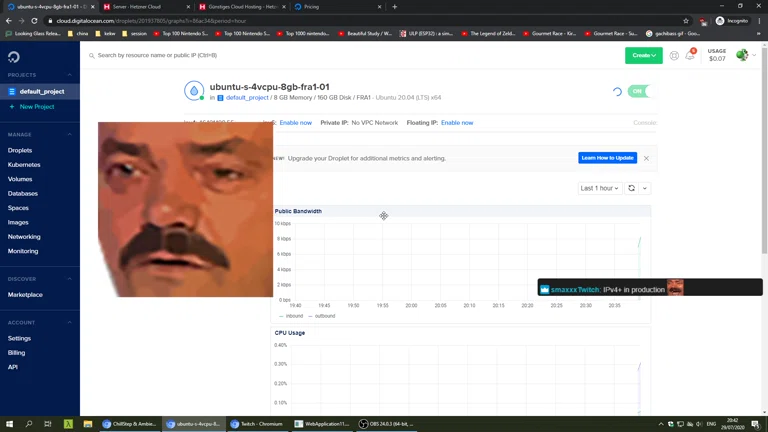
Task: Click the default_project breadcrumb link
Action: point(247,97)
